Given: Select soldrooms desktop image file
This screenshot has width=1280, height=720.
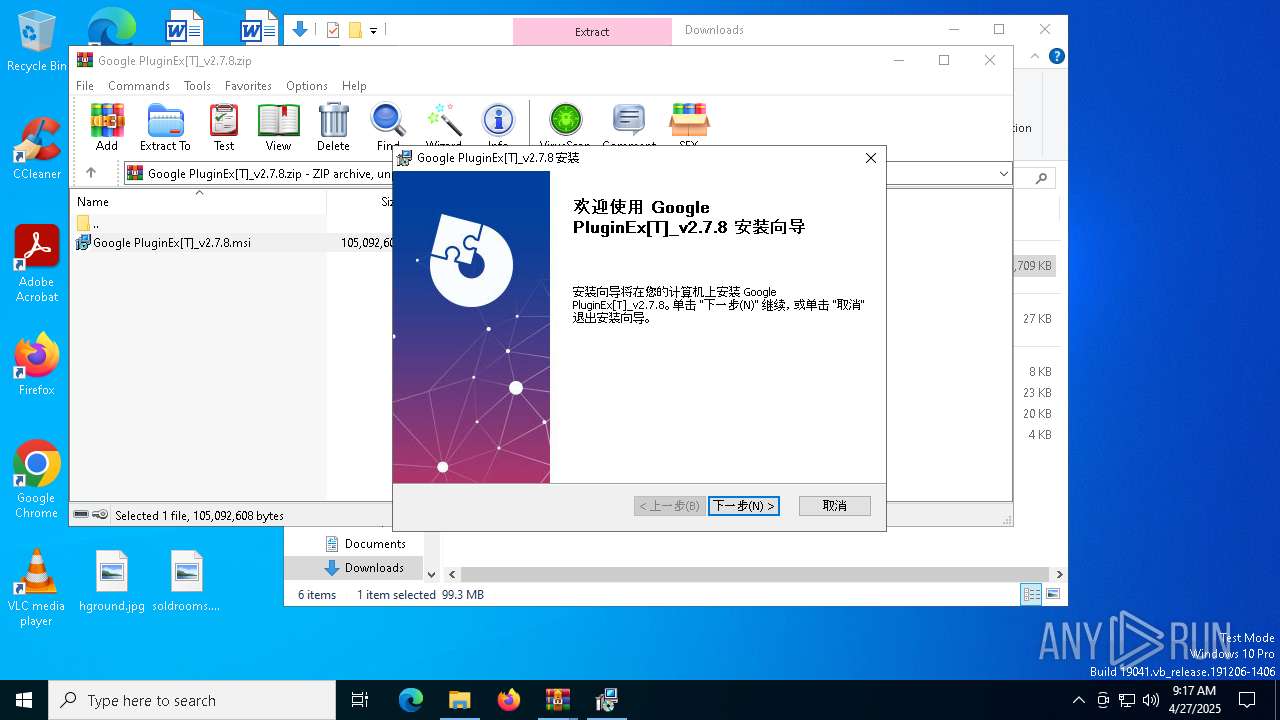Looking at the screenshot, I should (x=186, y=581).
